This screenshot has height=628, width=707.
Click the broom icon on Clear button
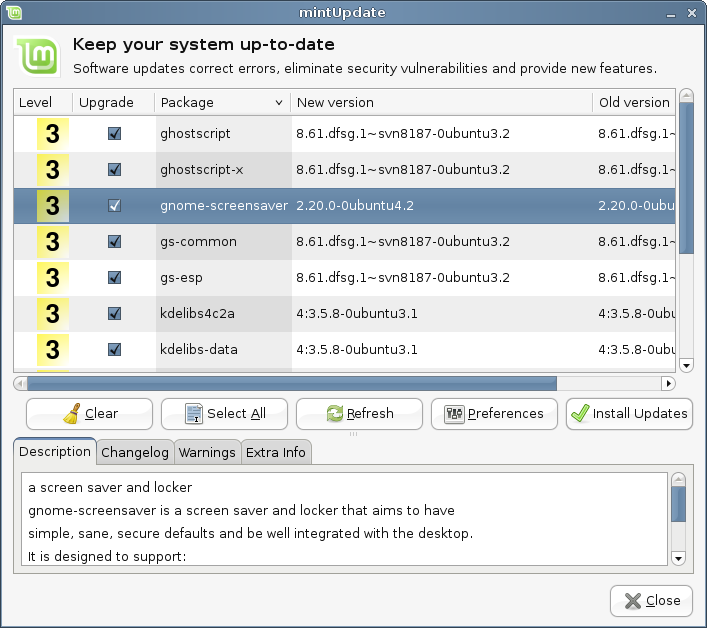(71, 413)
